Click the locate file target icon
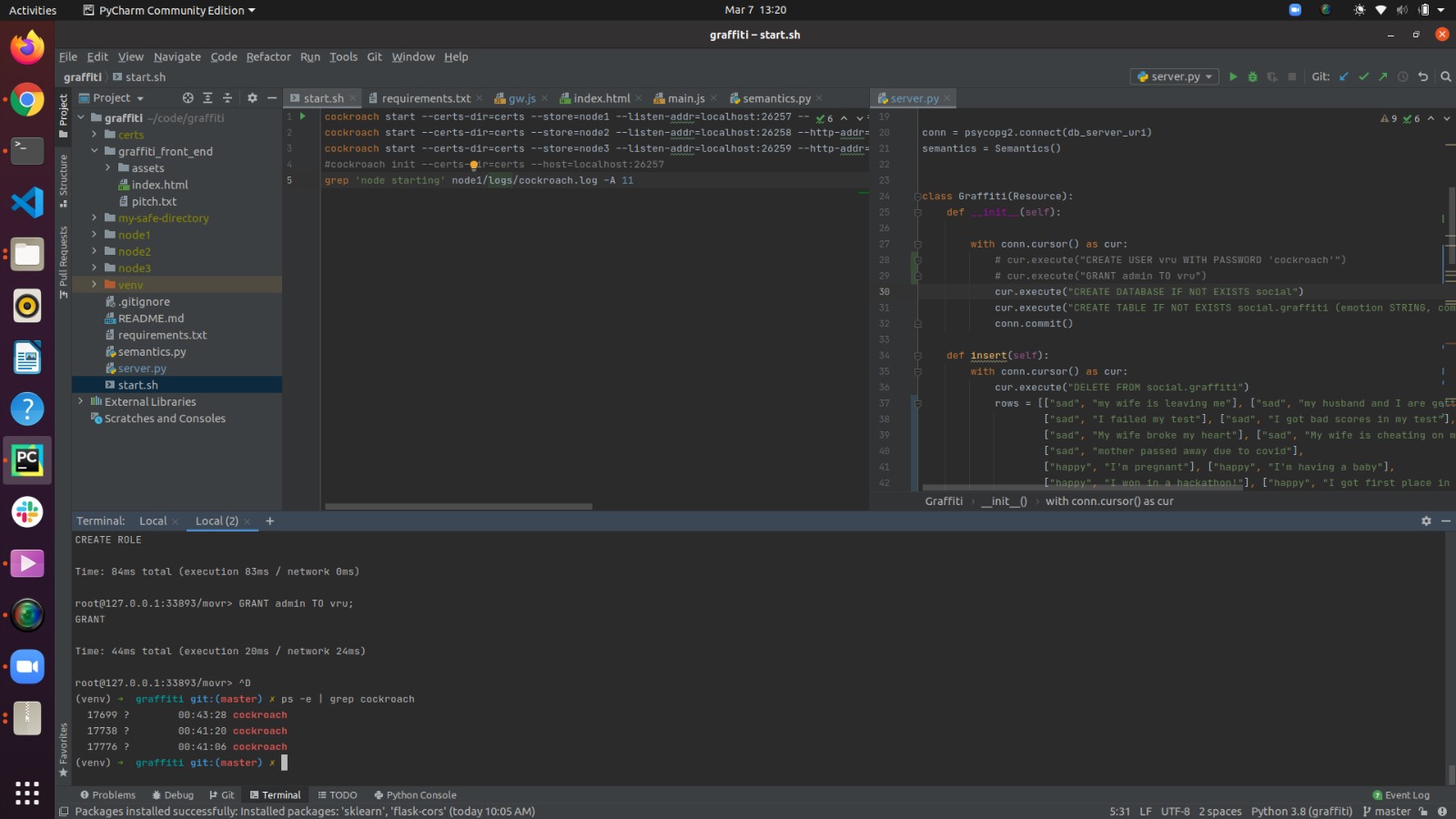 point(187,98)
